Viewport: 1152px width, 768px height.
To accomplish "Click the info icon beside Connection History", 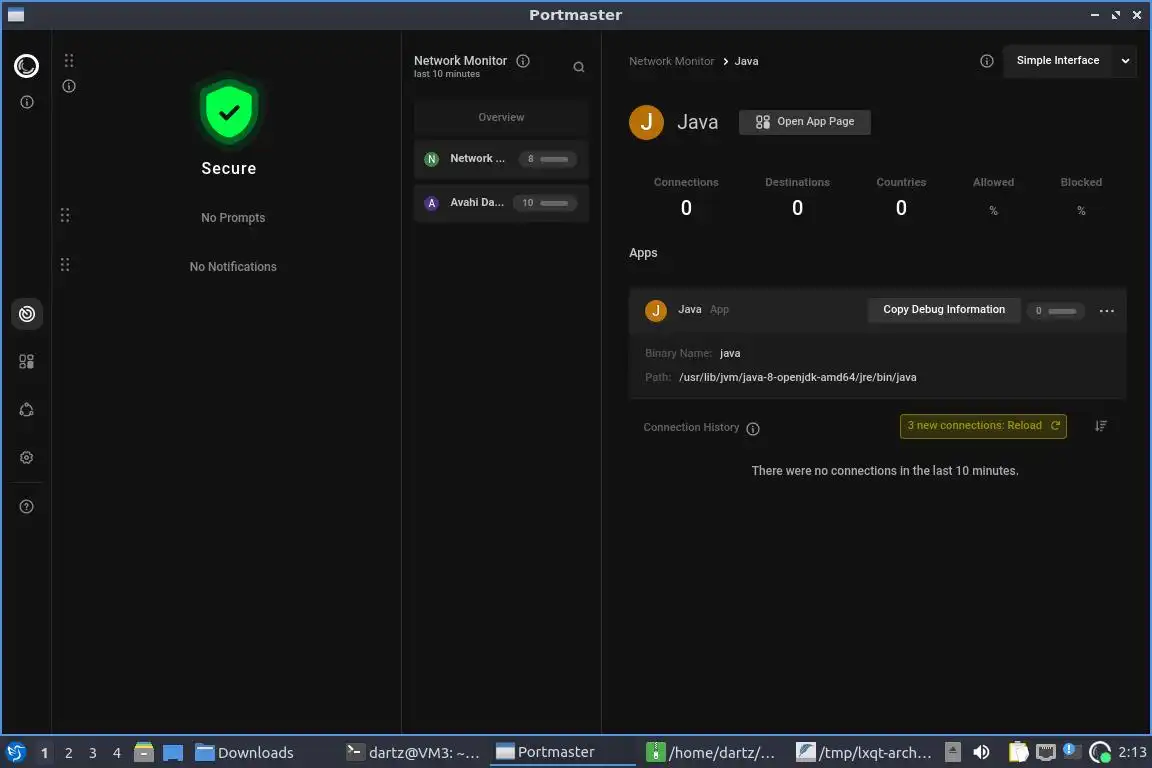I will tap(753, 428).
